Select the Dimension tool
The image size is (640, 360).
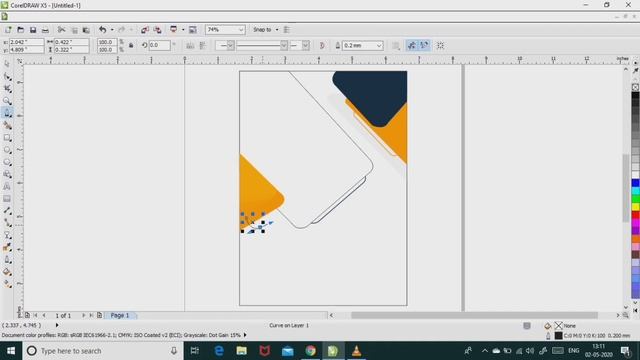7,211
